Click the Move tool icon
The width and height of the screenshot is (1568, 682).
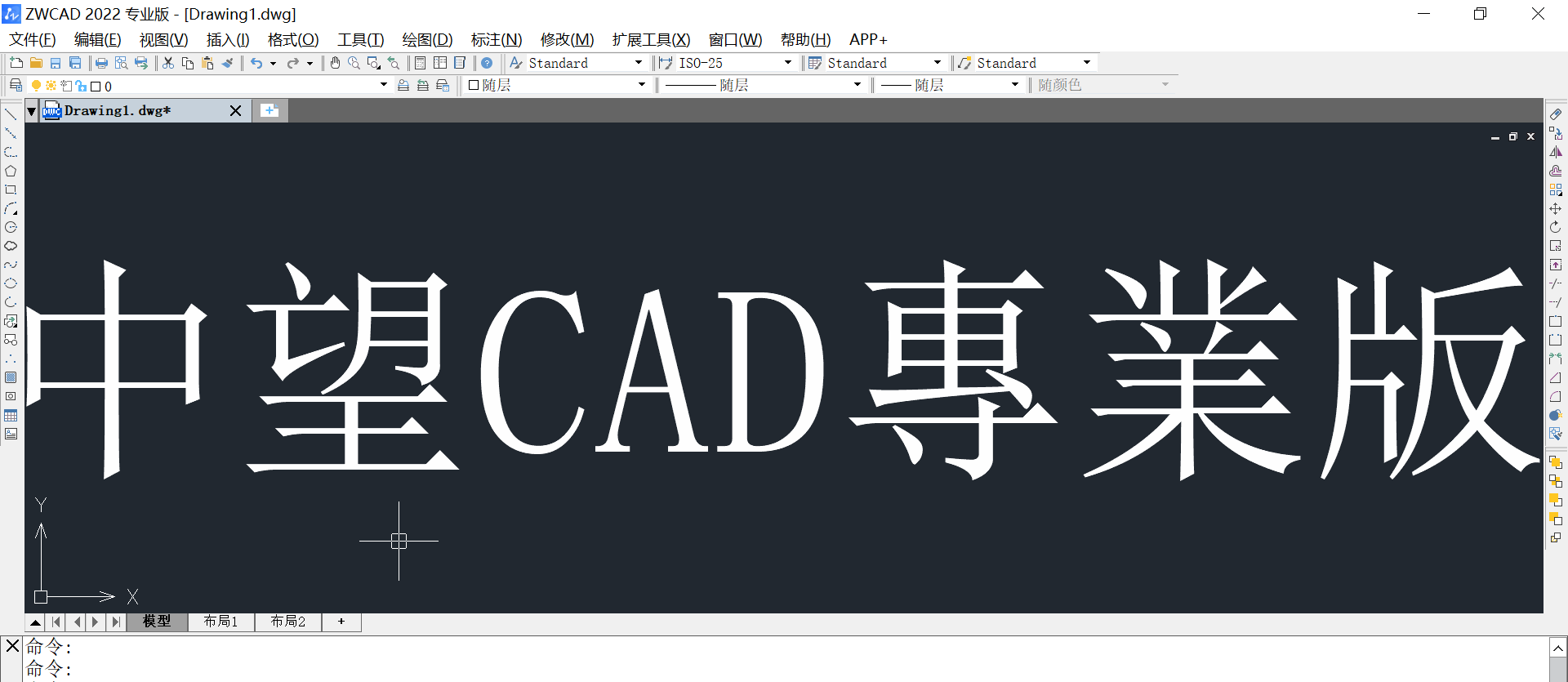pos(1556,208)
